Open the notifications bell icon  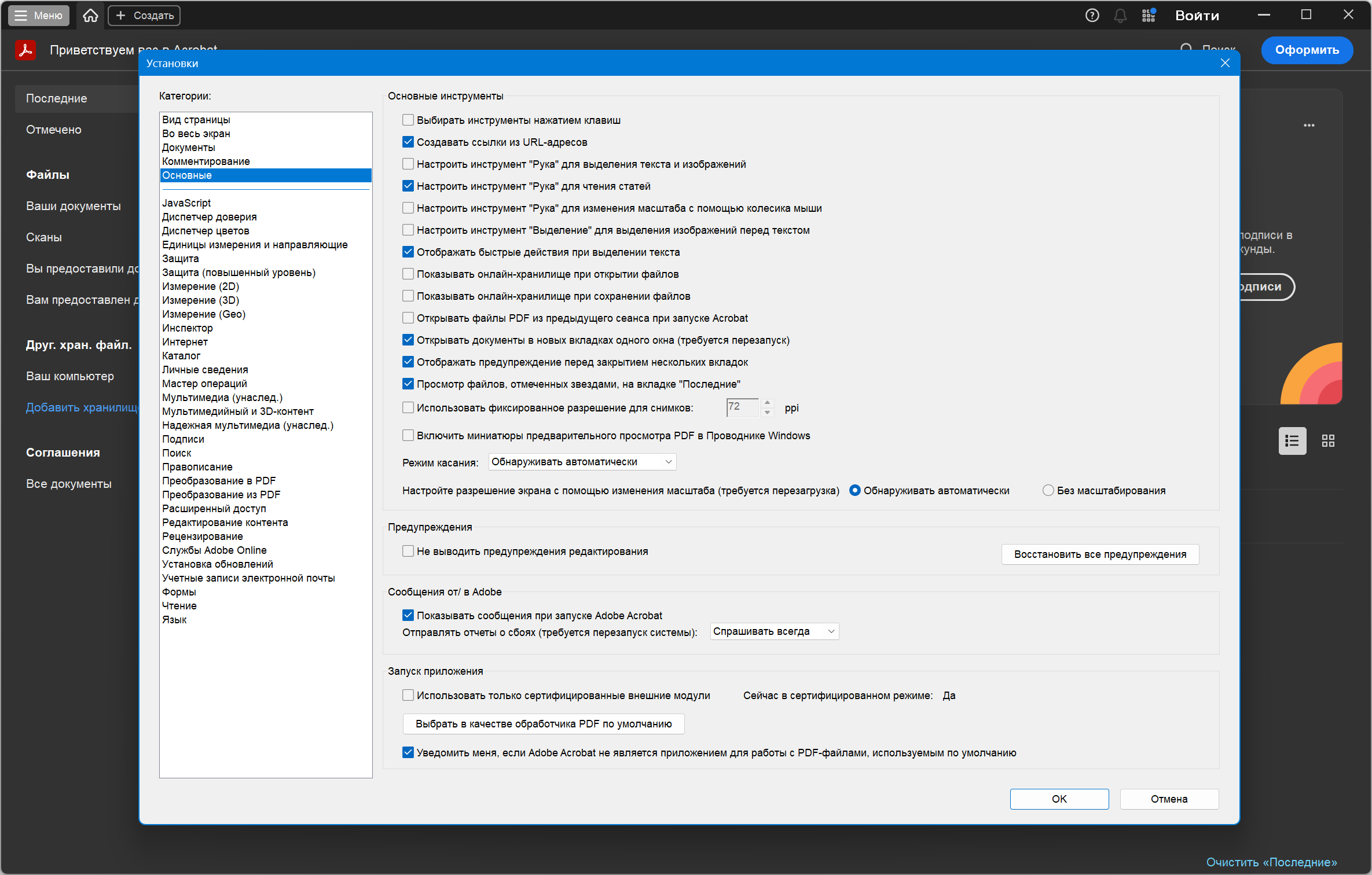[x=1120, y=16]
